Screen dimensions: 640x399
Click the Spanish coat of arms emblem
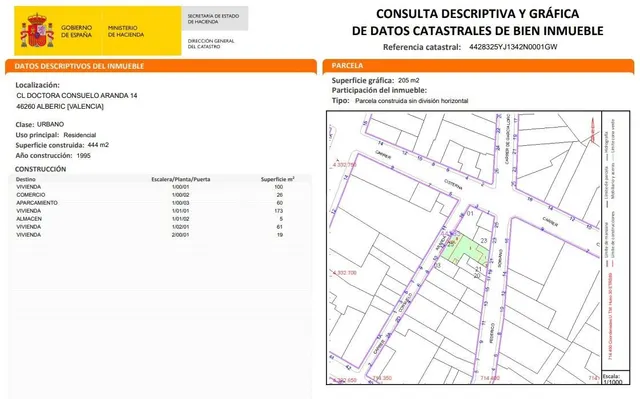tap(37, 31)
